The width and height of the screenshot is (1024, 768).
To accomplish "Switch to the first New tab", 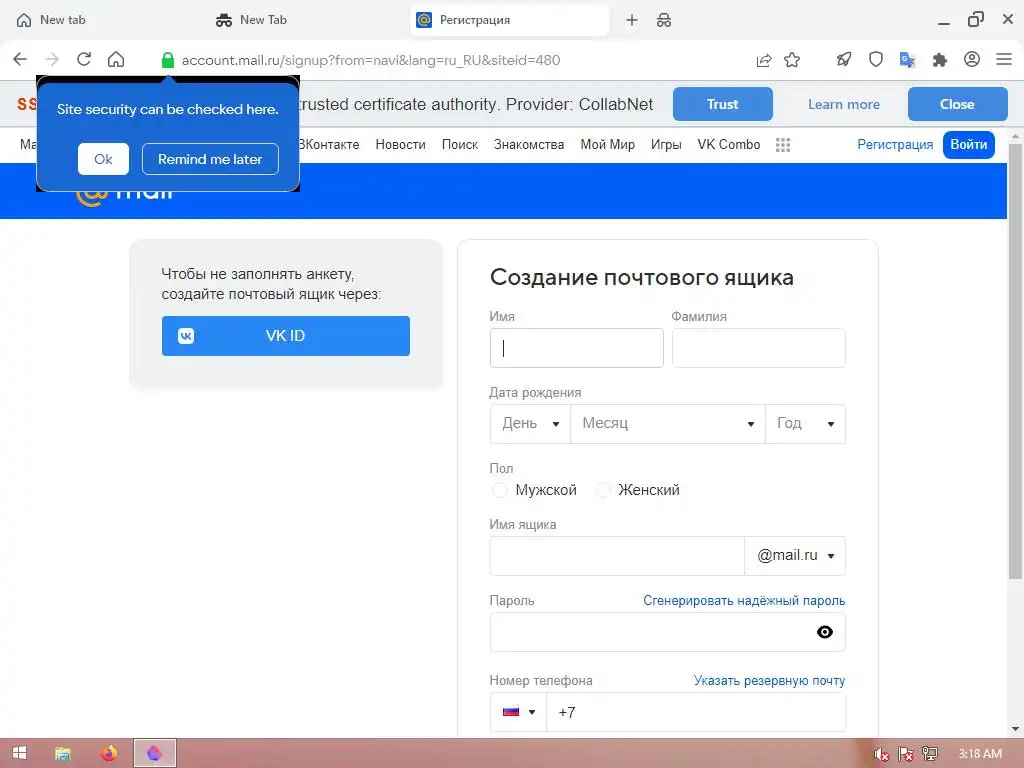I will pyautogui.click(x=63, y=20).
